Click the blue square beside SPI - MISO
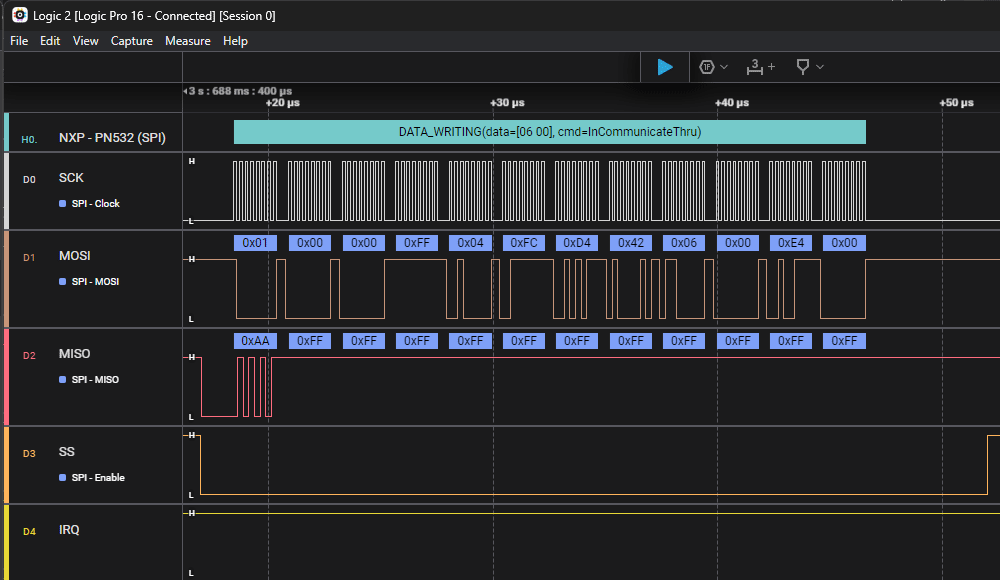The width and height of the screenshot is (1000, 580). (x=62, y=380)
